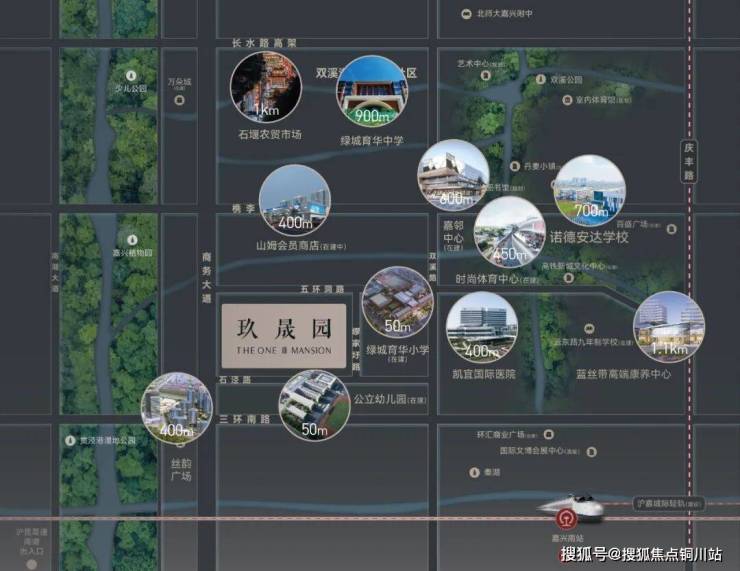Click the 蓝丝带高端康养中心 caption
Image resolution: width=740 pixels, height=571 pixels.
pyautogui.click(x=623, y=374)
